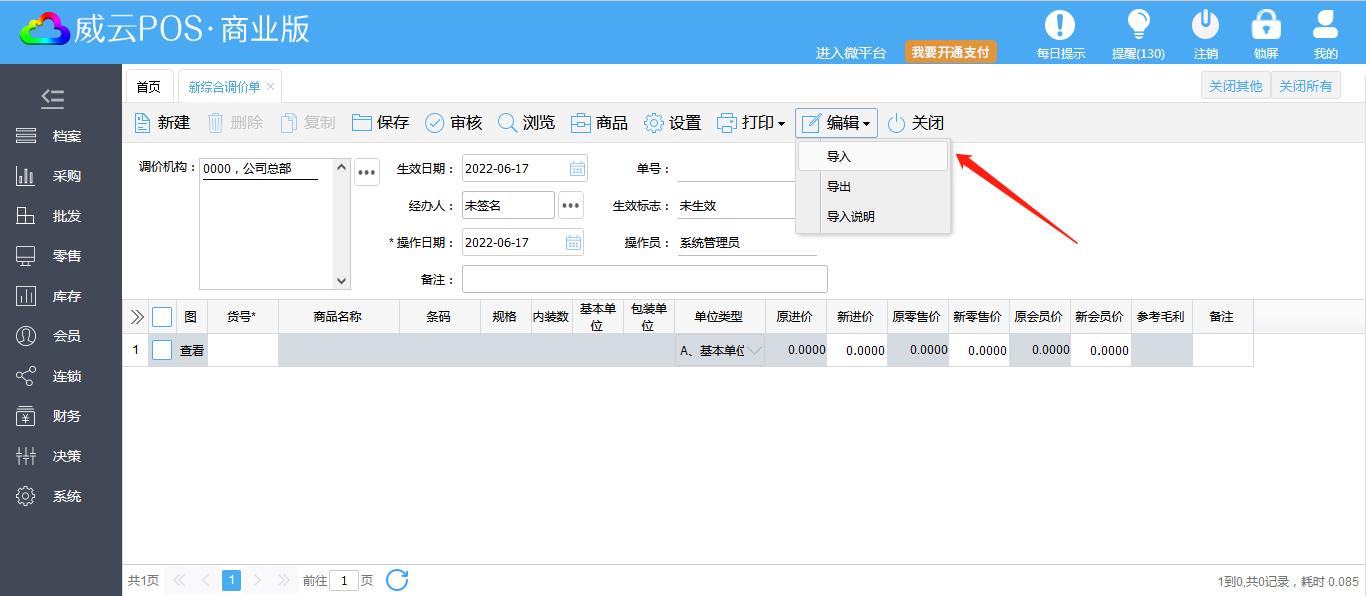Click the refresh icon in pagination bar
Image resolution: width=1366 pixels, height=596 pixels.
coord(397,580)
